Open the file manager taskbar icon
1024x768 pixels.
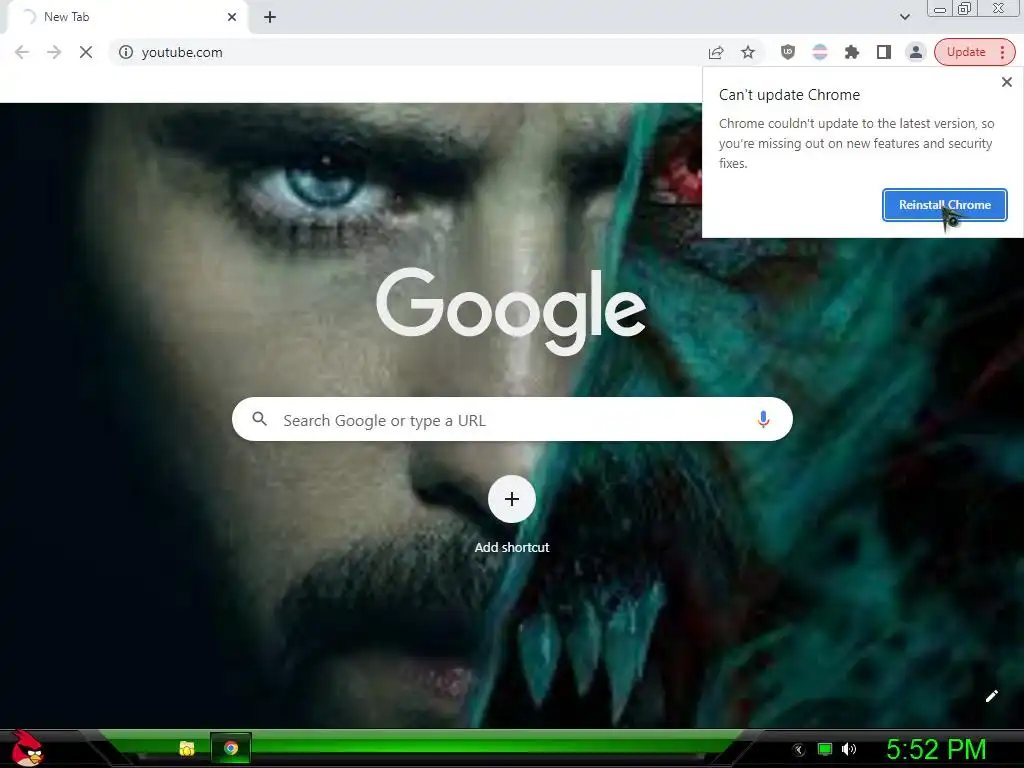pos(187,748)
